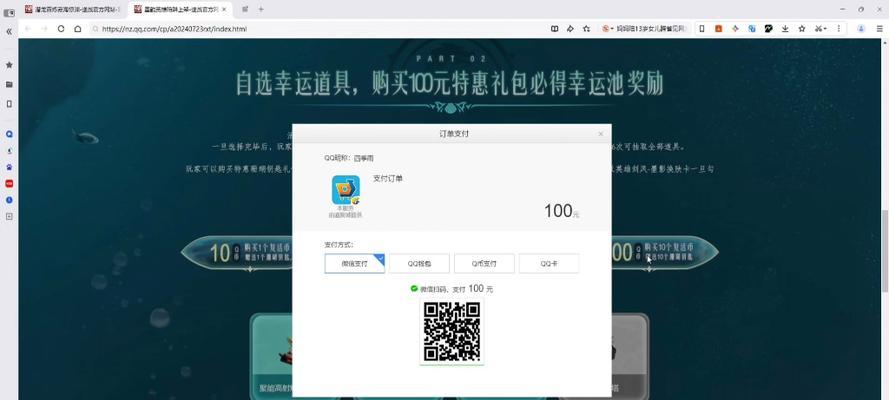
Task: Click the 100 元 order amount
Action: point(561,211)
